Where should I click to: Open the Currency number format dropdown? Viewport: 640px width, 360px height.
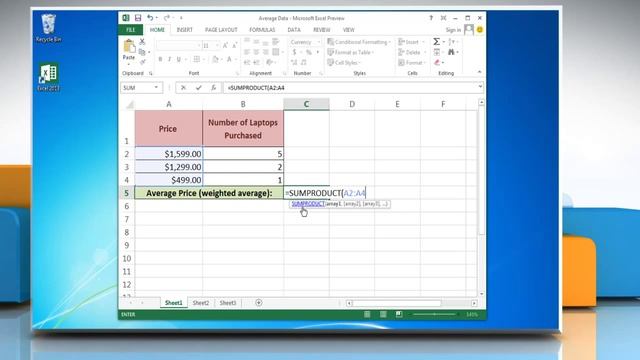(319, 42)
